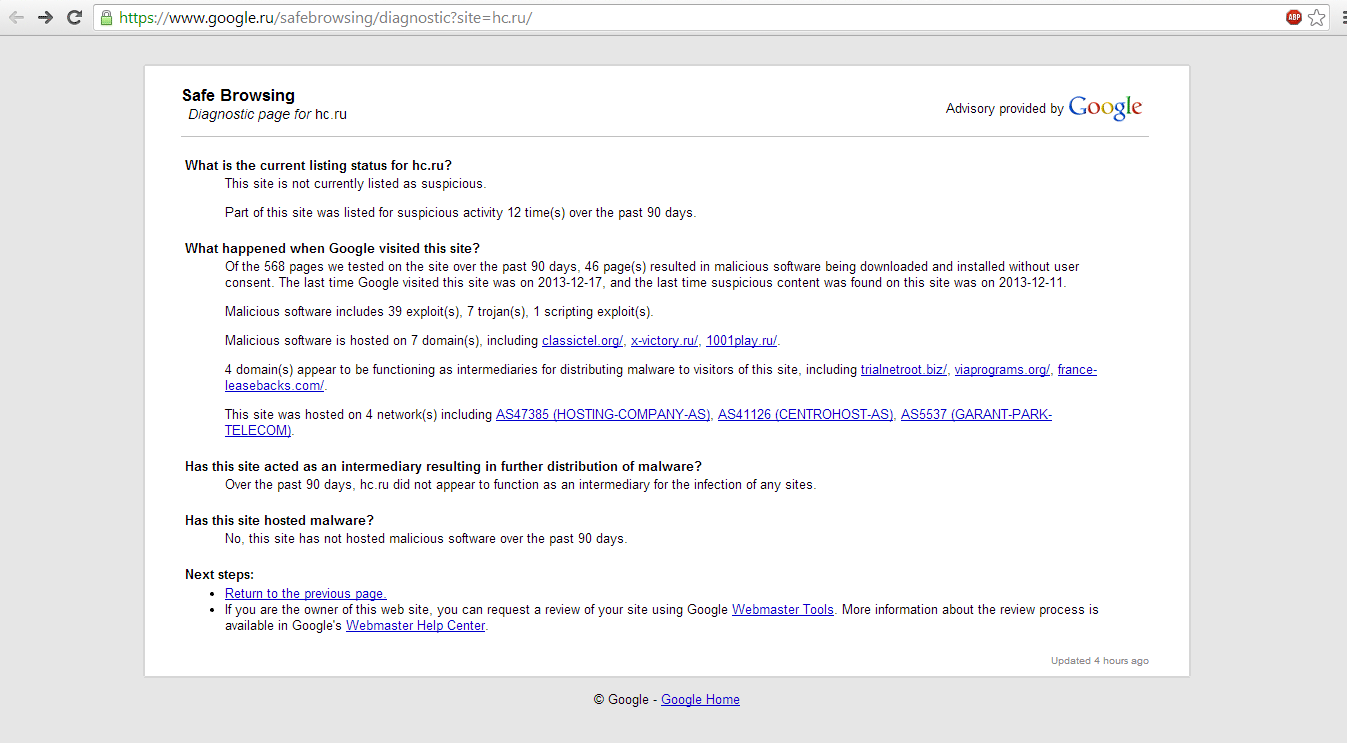Image resolution: width=1347 pixels, height=743 pixels.
Task: Open the Webmaster Tools link
Action: pyautogui.click(x=783, y=610)
